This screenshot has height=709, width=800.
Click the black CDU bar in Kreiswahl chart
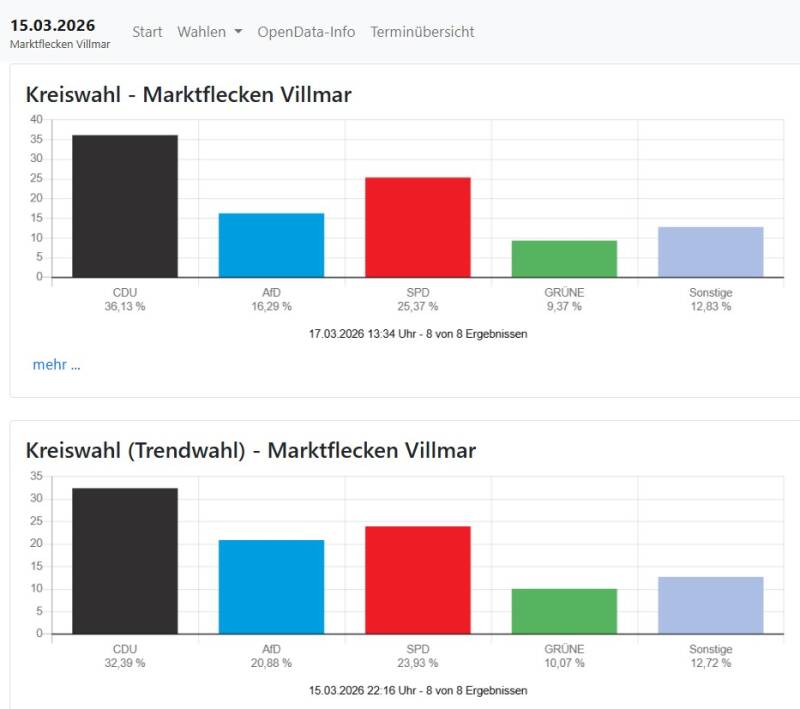click(x=125, y=206)
